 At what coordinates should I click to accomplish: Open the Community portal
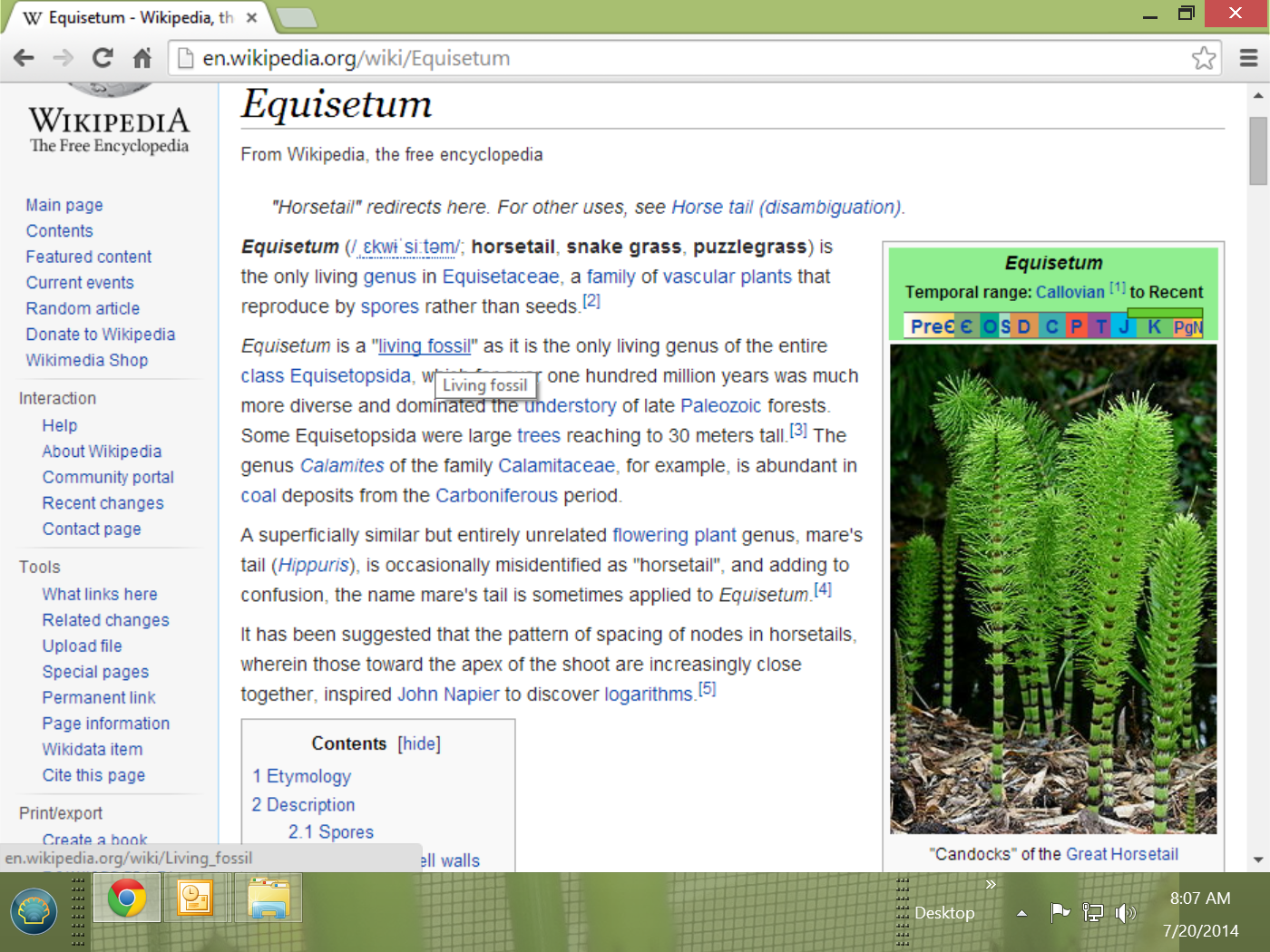[x=108, y=477]
